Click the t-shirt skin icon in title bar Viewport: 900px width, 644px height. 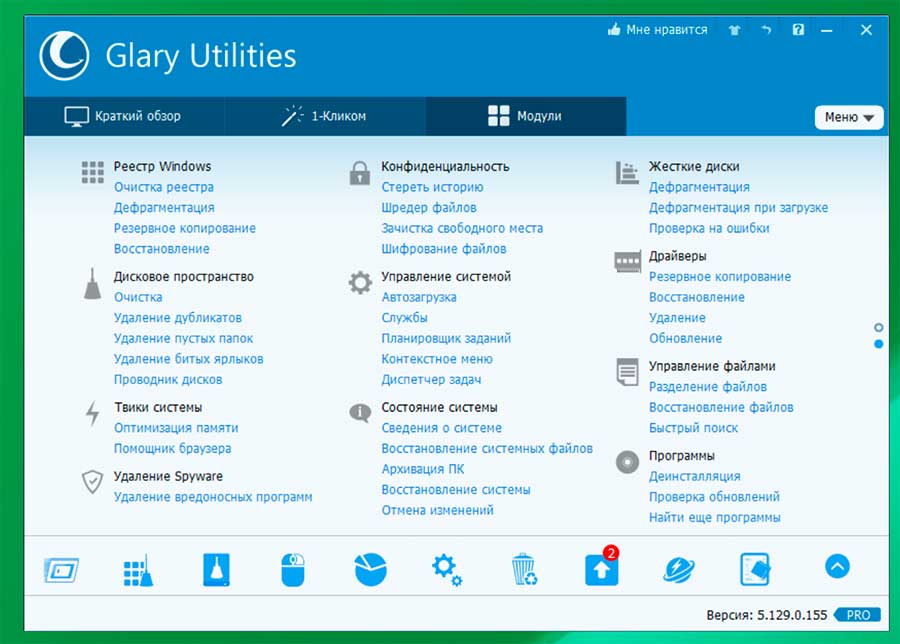click(735, 30)
